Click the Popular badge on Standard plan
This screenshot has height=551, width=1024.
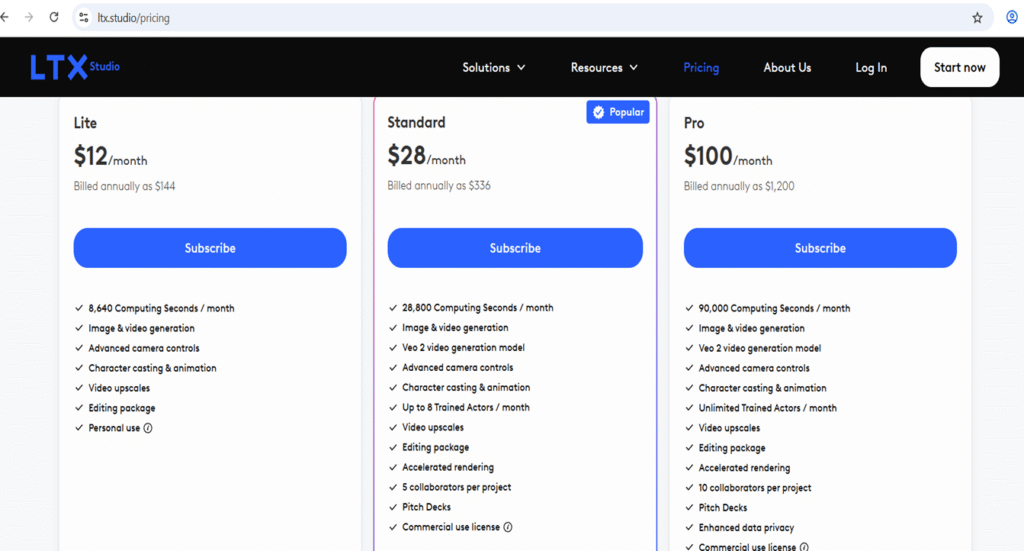coord(617,112)
